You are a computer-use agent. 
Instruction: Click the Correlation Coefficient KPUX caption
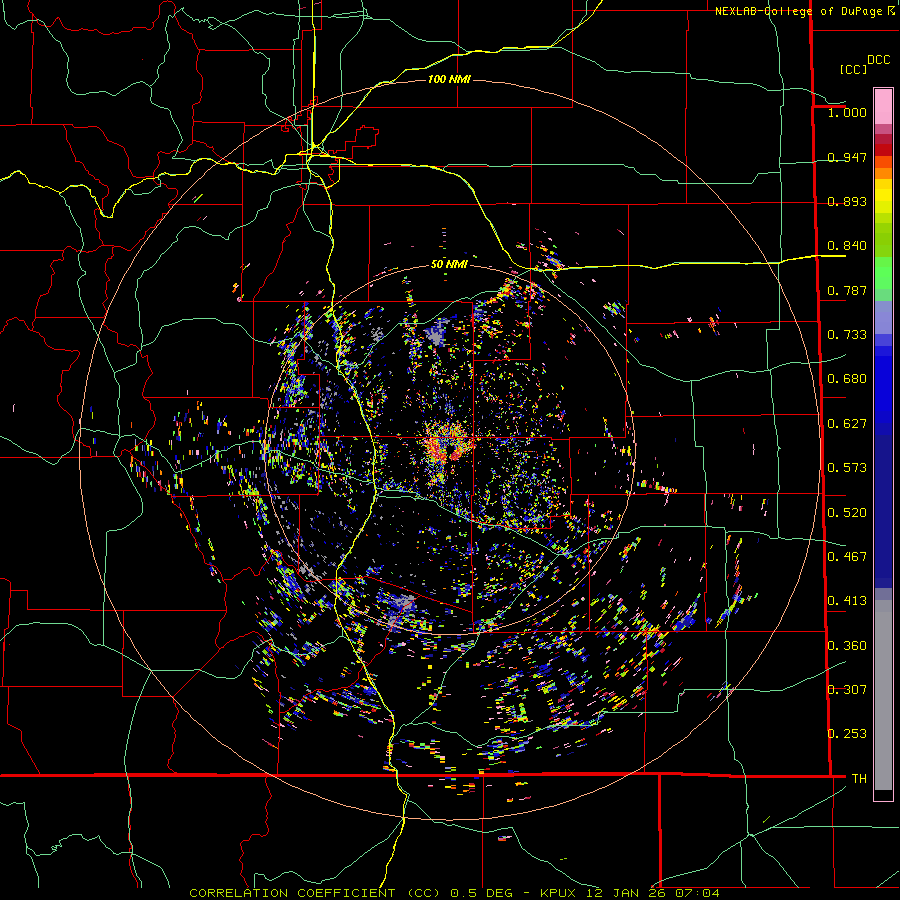click(454, 893)
